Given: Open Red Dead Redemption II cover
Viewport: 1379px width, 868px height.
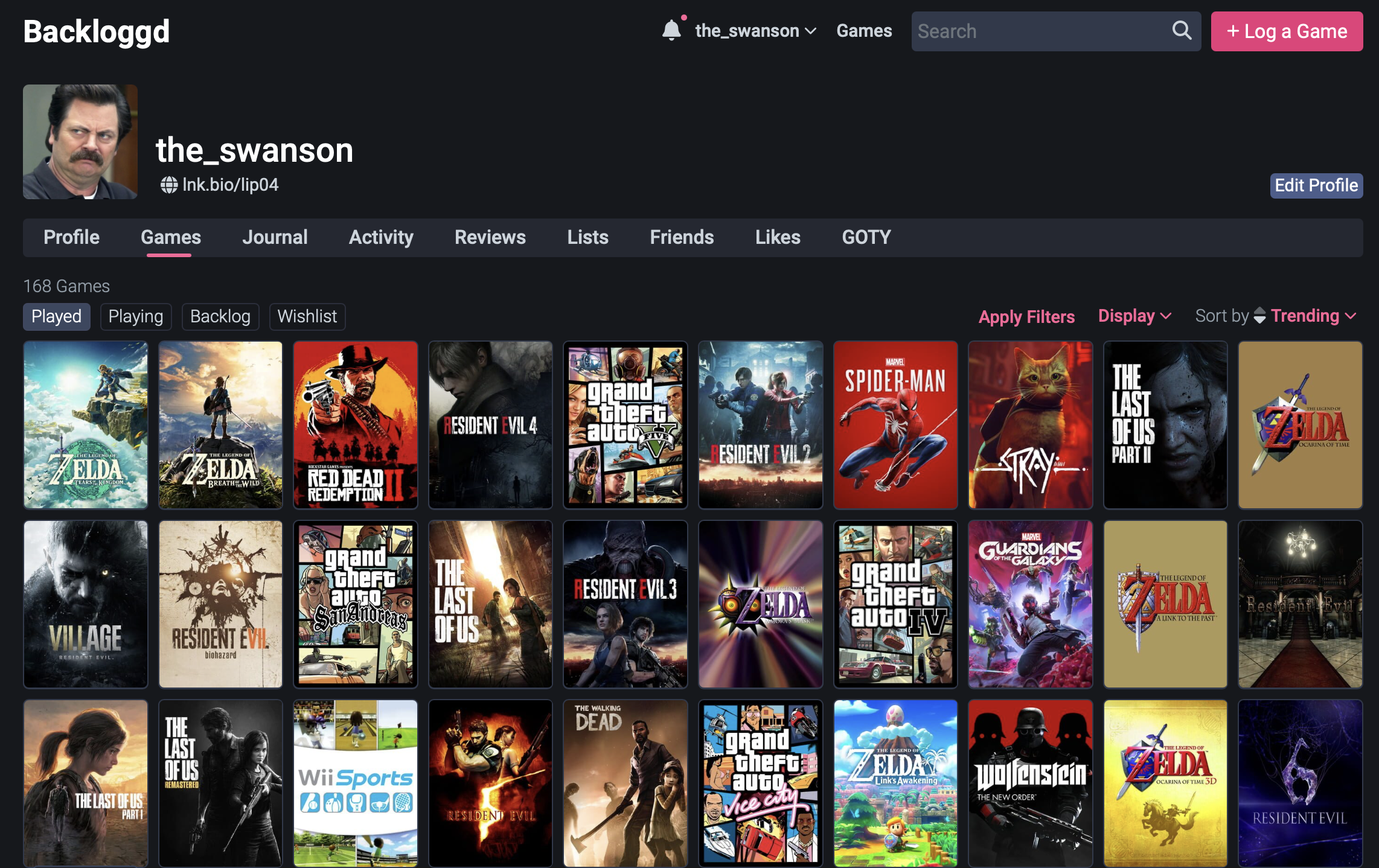Looking at the screenshot, I should pos(356,424).
